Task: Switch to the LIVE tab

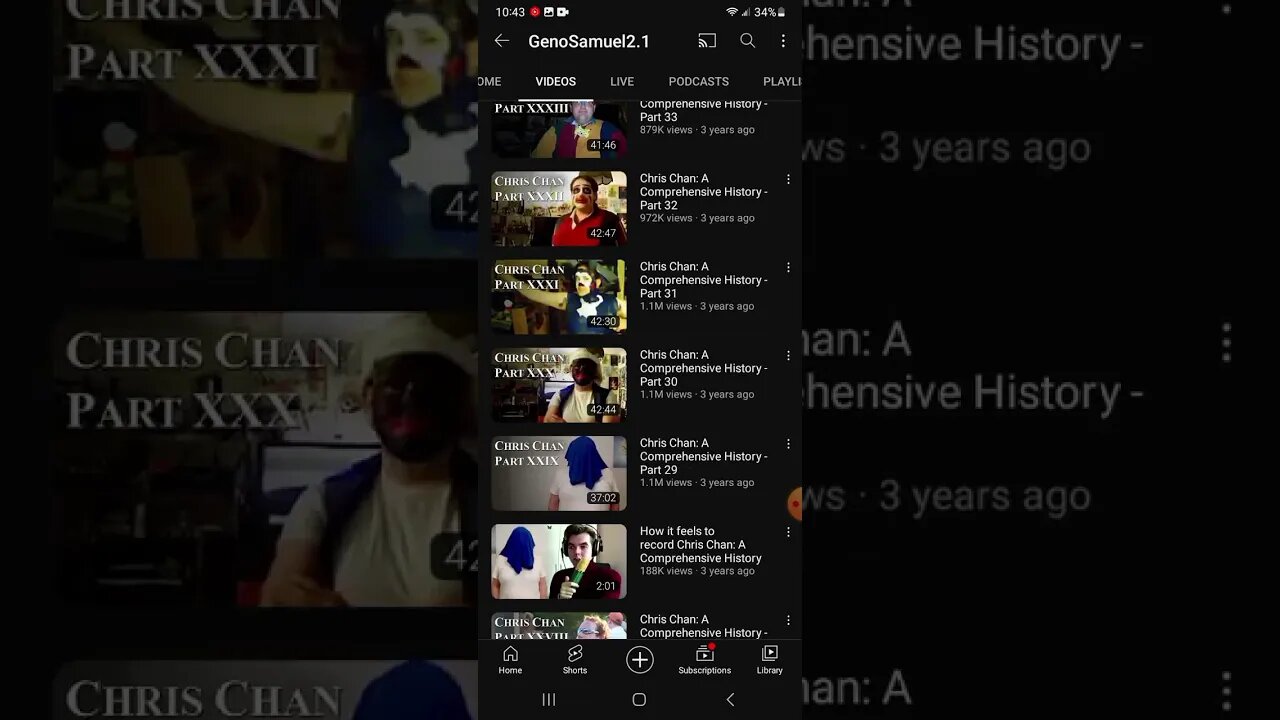Action: point(622,81)
